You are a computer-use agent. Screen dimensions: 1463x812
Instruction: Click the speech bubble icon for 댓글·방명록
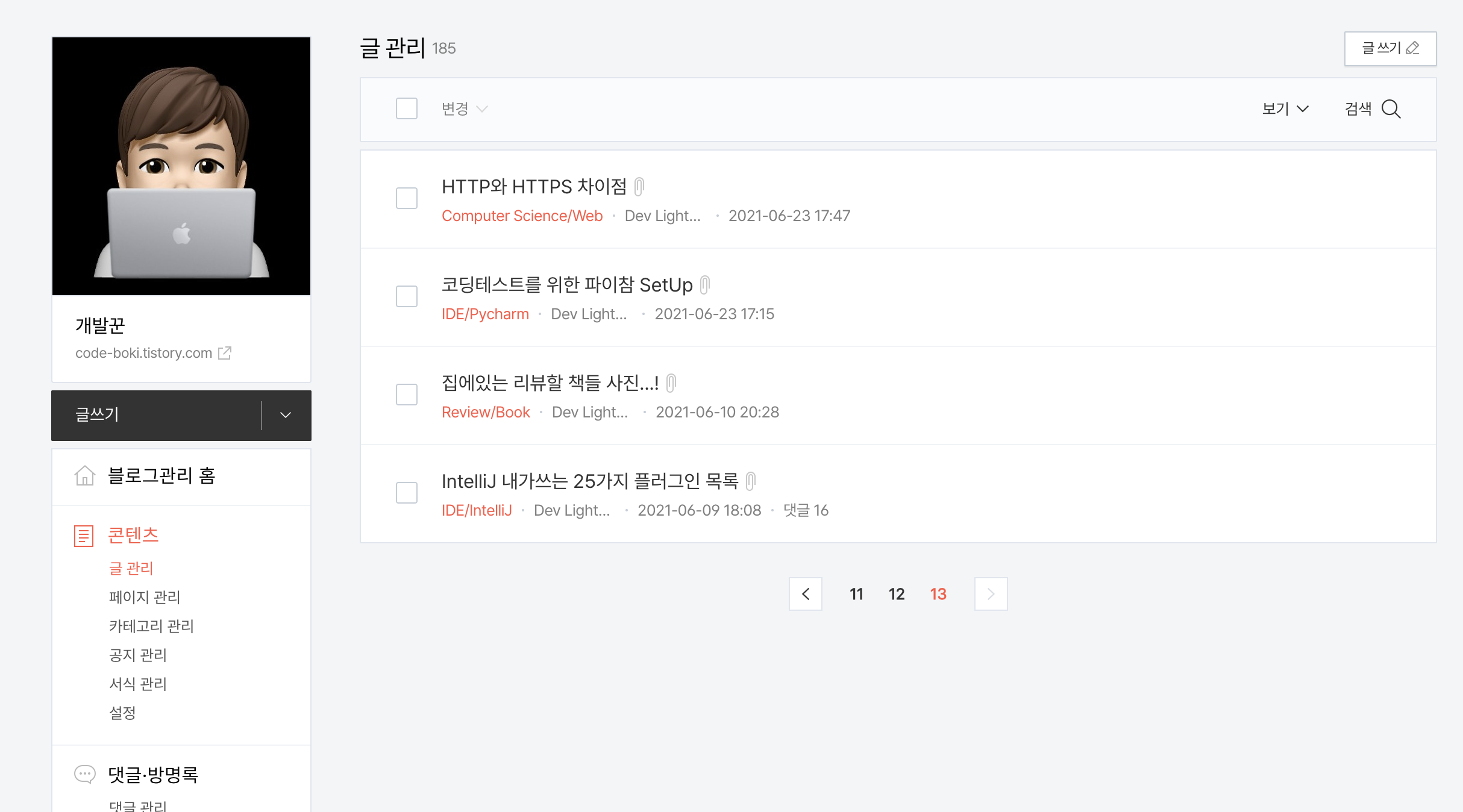[x=84, y=774]
